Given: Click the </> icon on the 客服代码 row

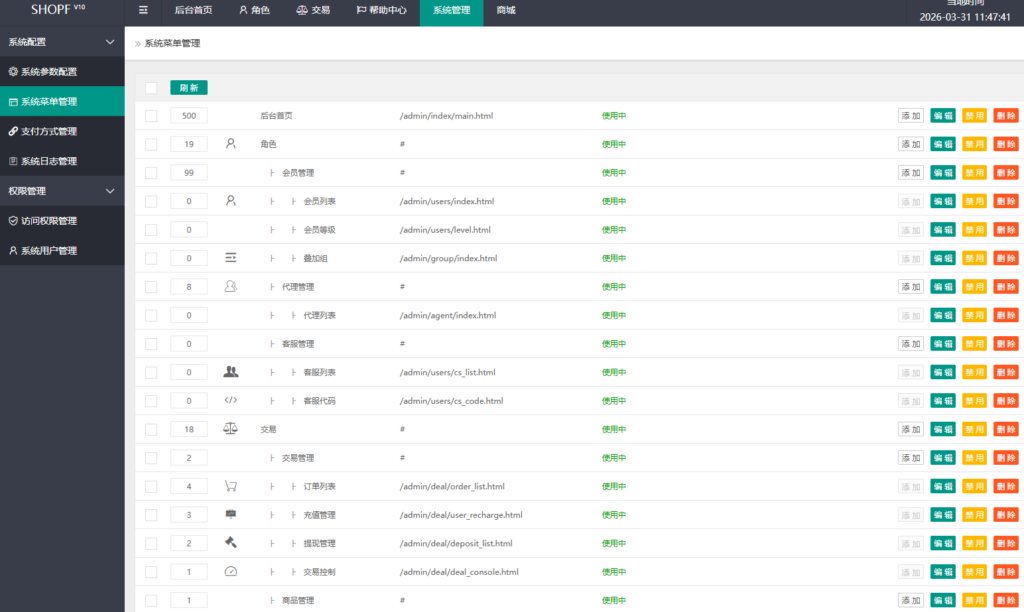Looking at the screenshot, I should click(230, 400).
